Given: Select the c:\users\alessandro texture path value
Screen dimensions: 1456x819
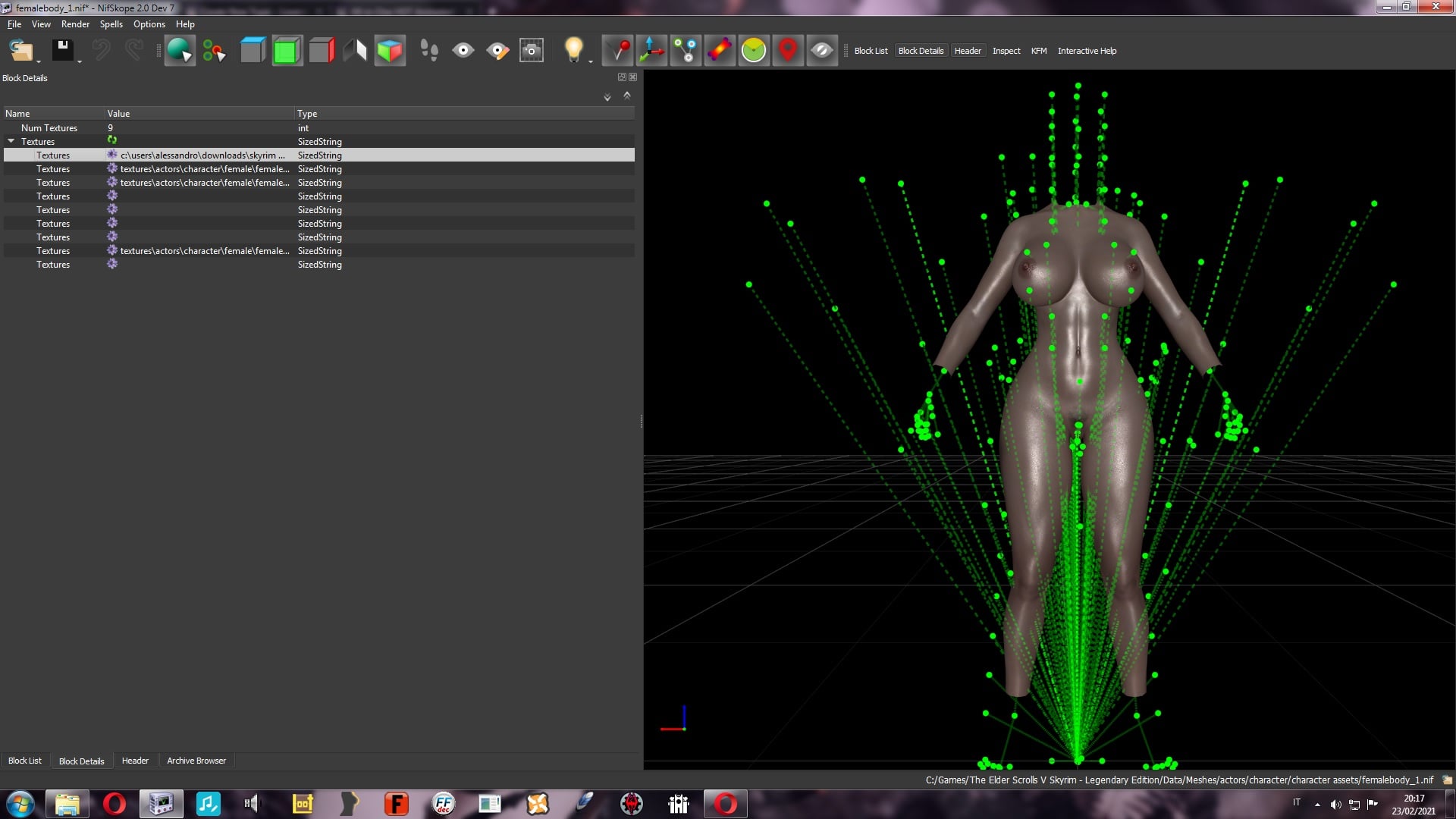Looking at the screenshot, I should [202, 155].
